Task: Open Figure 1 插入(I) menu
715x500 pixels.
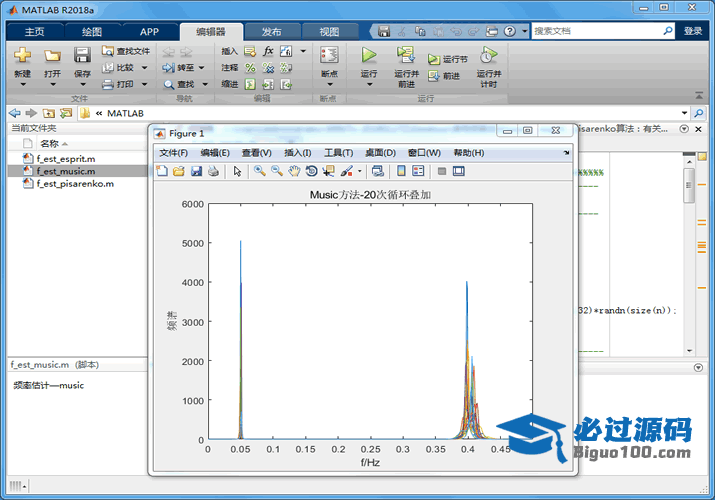Action: 297,153
